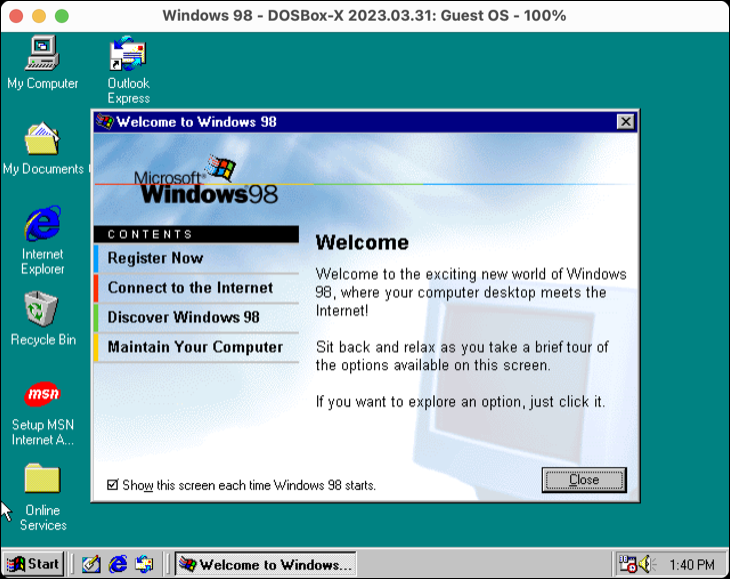Screen dimensions: 730x579
Task: Choose Connect to the Internet option
Action: [196, 288]
